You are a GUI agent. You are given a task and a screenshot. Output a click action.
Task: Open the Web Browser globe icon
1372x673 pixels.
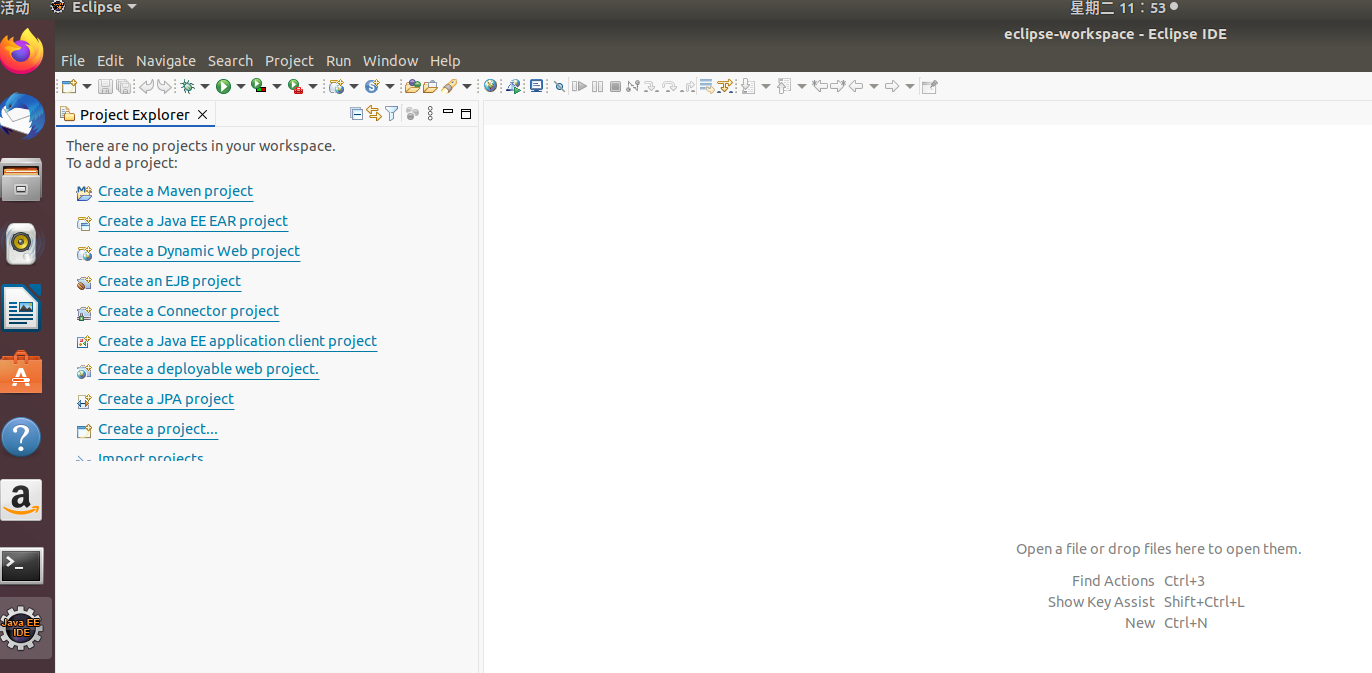point(490,86)
